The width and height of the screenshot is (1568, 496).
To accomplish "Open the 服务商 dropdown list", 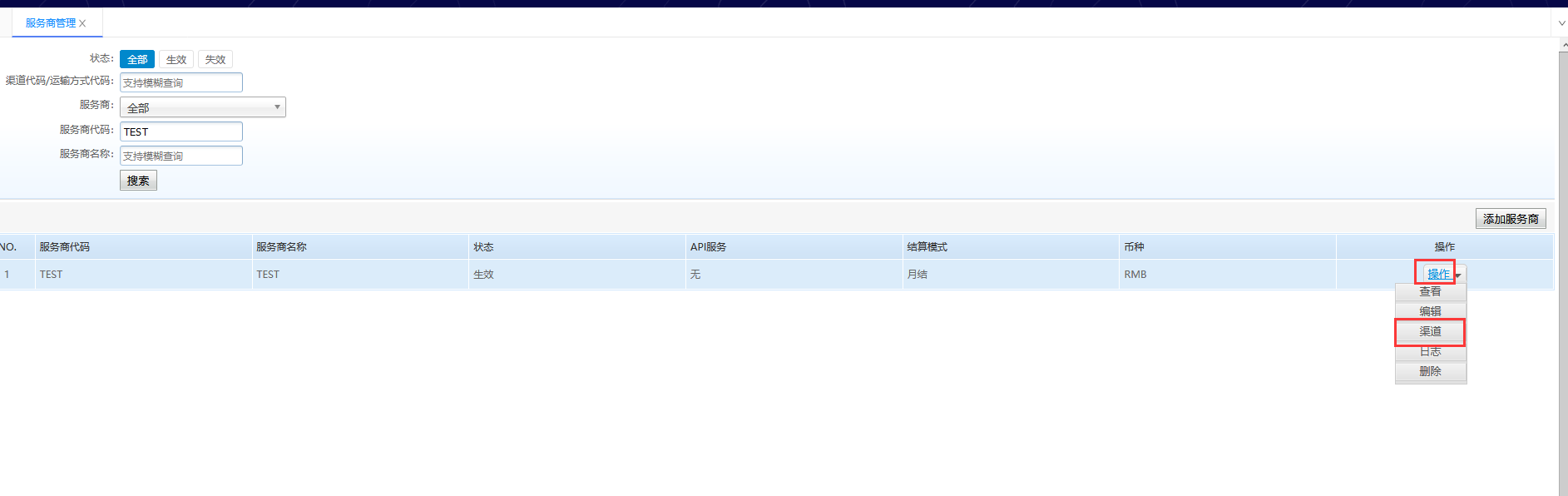I will click(202, 107).
